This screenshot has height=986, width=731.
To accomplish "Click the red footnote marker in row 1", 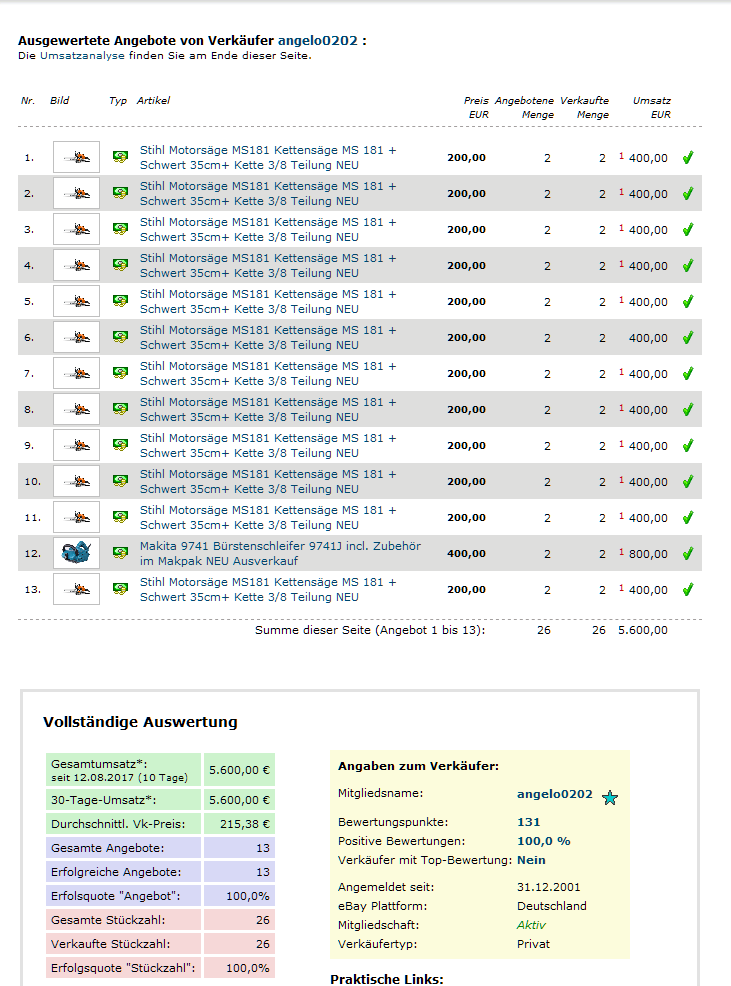I will pyautogui.click(x=621, y=155).
